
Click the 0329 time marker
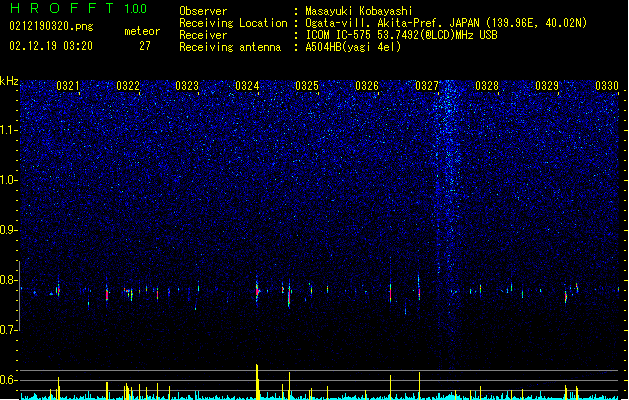coord(547,86)
